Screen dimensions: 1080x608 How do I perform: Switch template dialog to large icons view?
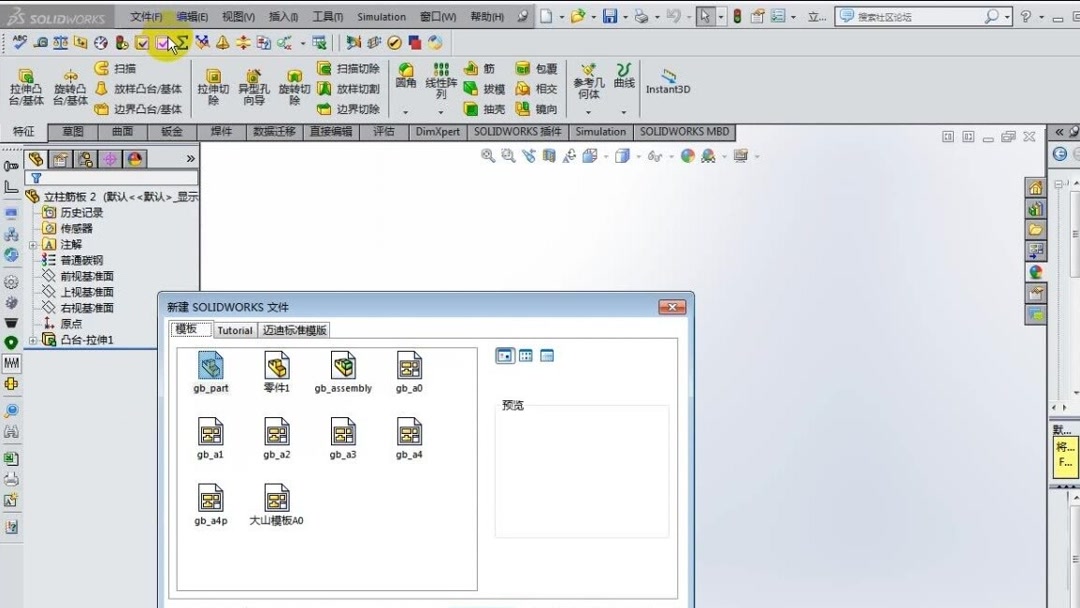(505, 355)
